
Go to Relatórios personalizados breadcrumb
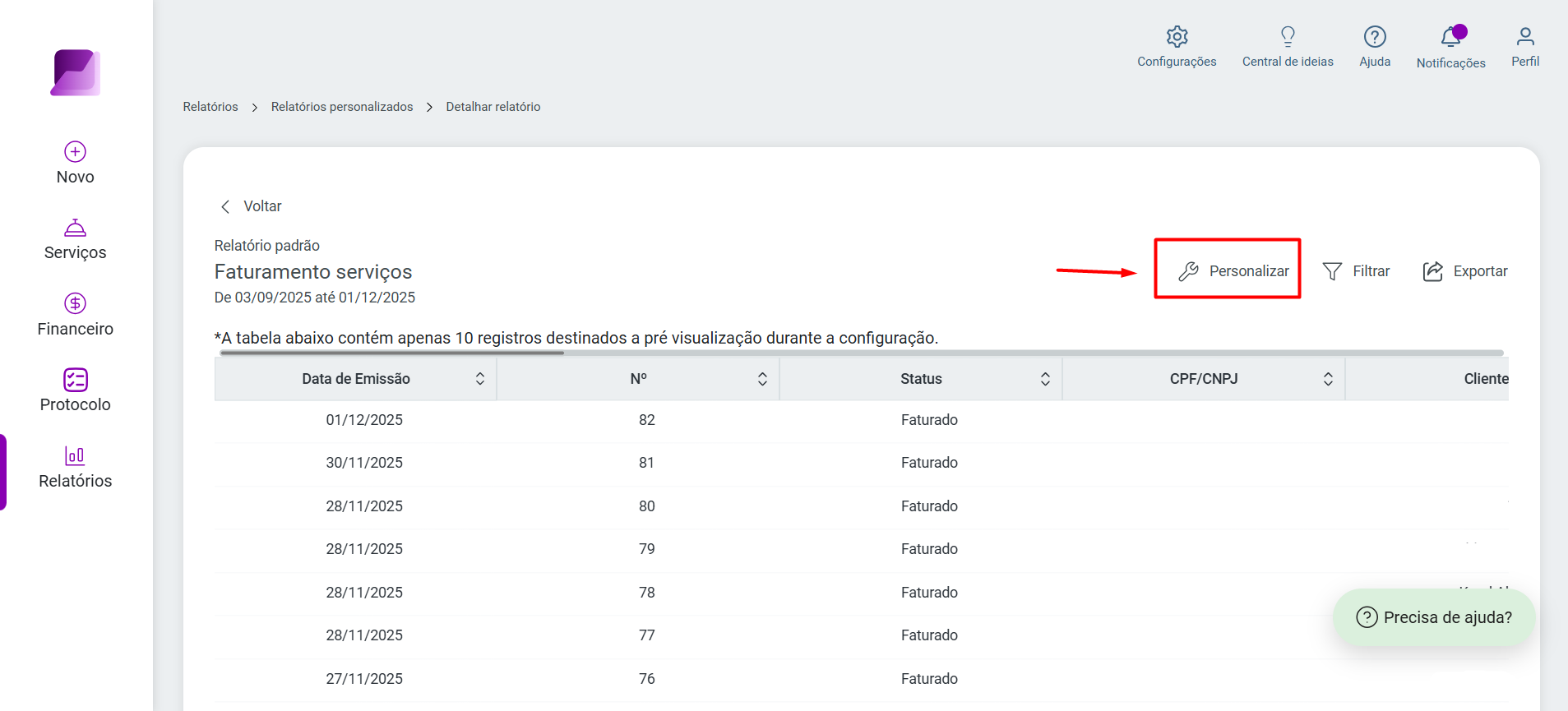[342, 107]
